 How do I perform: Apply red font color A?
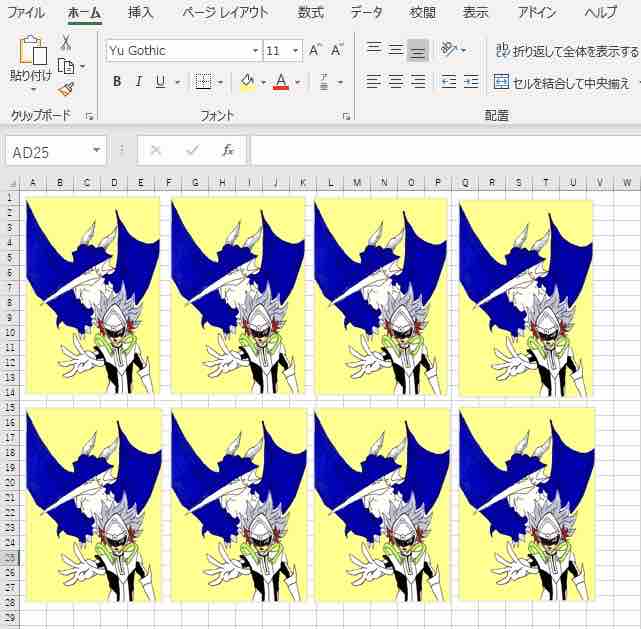point(281,82)
